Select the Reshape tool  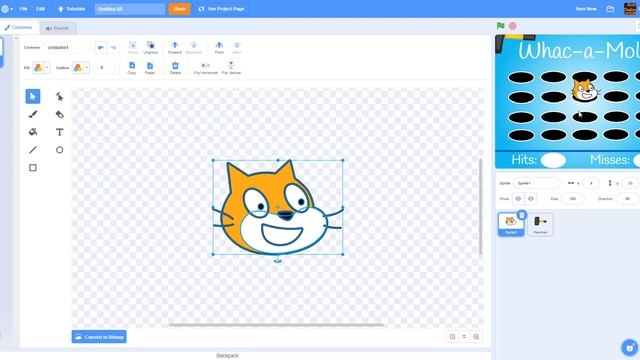(x=60, y=97)
